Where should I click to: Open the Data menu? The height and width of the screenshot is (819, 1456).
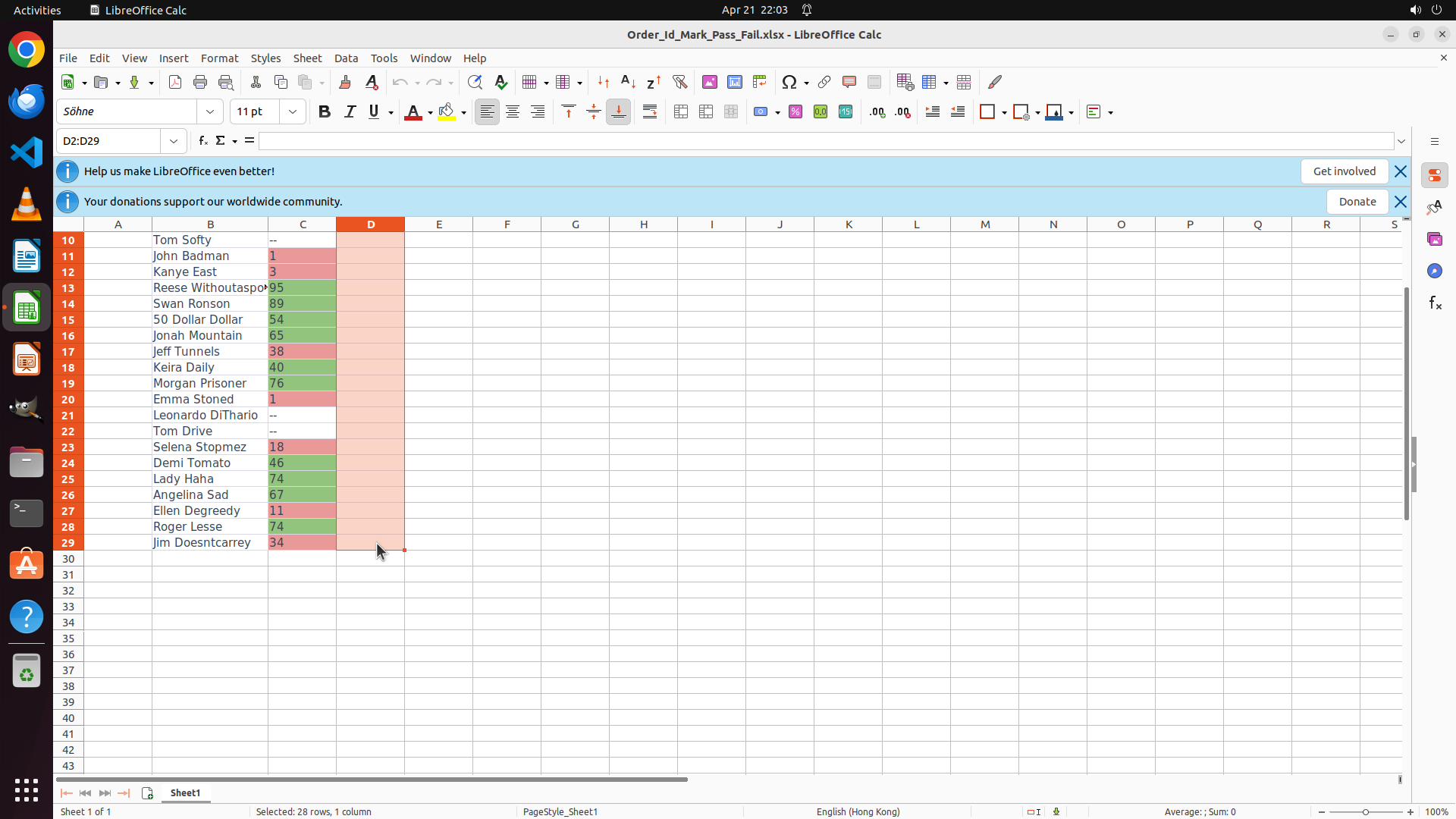(346, 58)
